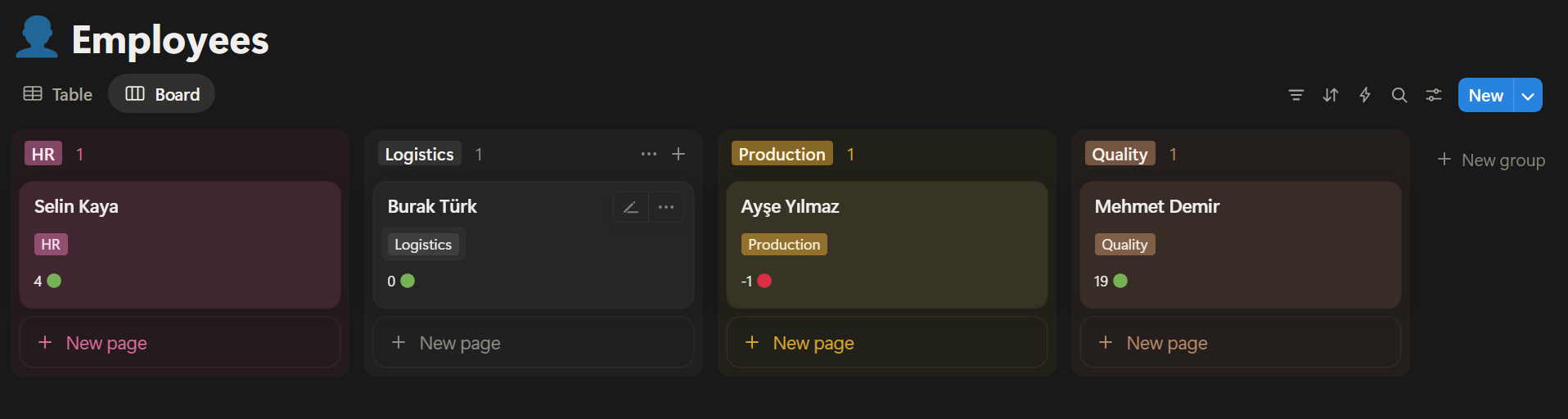Open automations lightning bolt icon
The image size is (1568, 419).
pos(1365,95)
